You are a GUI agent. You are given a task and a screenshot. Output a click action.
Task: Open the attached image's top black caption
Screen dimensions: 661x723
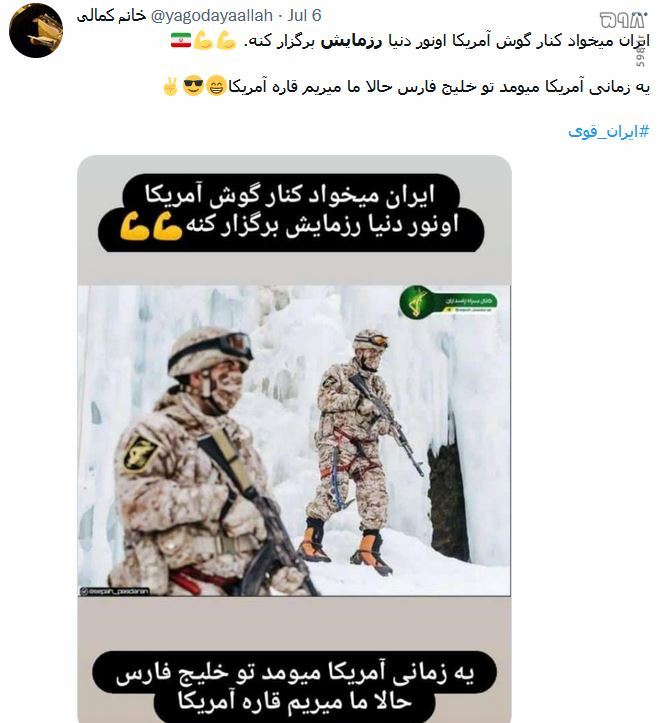tap(291, 213)
